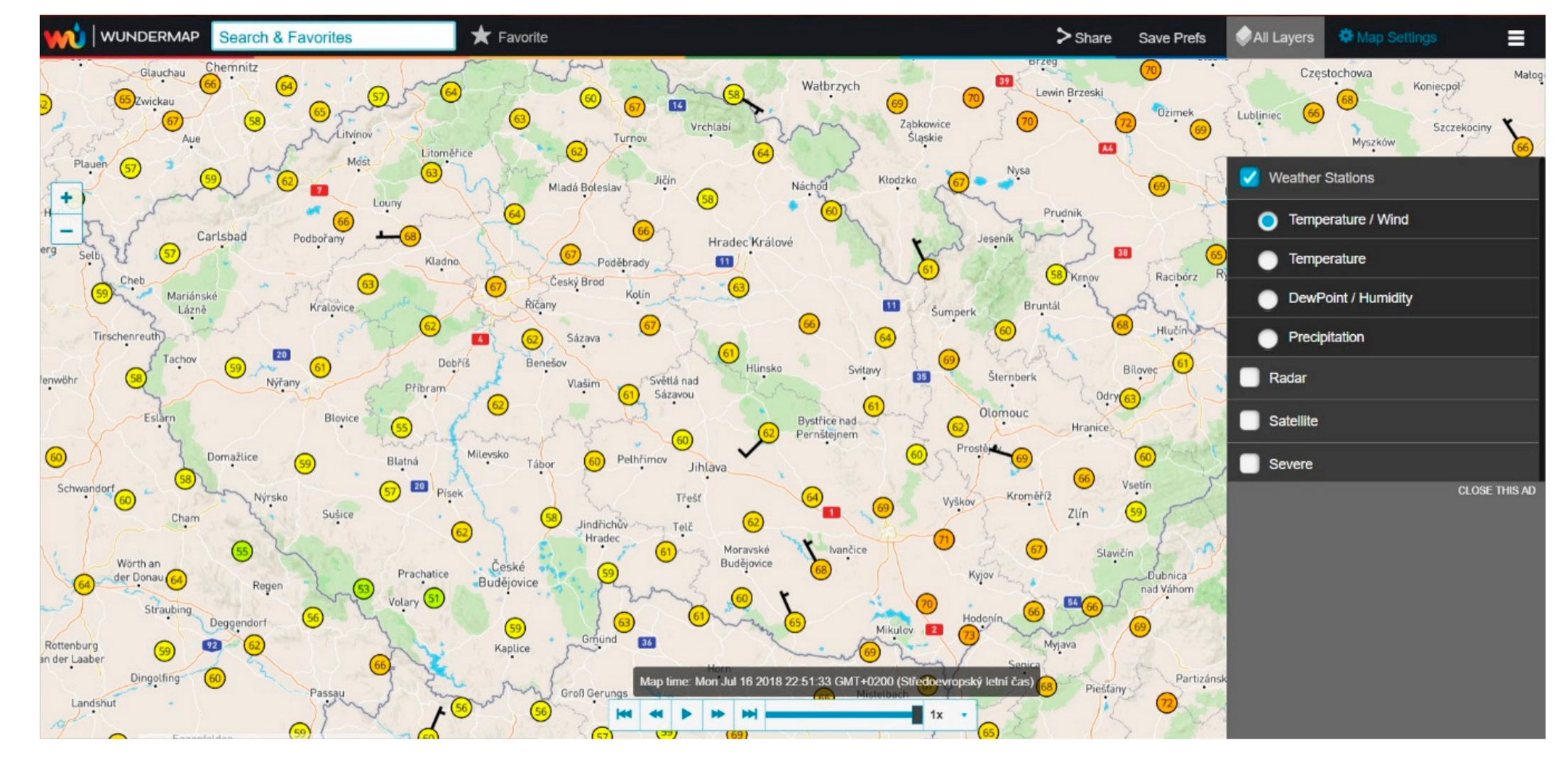Click the Zlín city label
Viewport: 1568px width, 774px height.
coord(1078,514)
